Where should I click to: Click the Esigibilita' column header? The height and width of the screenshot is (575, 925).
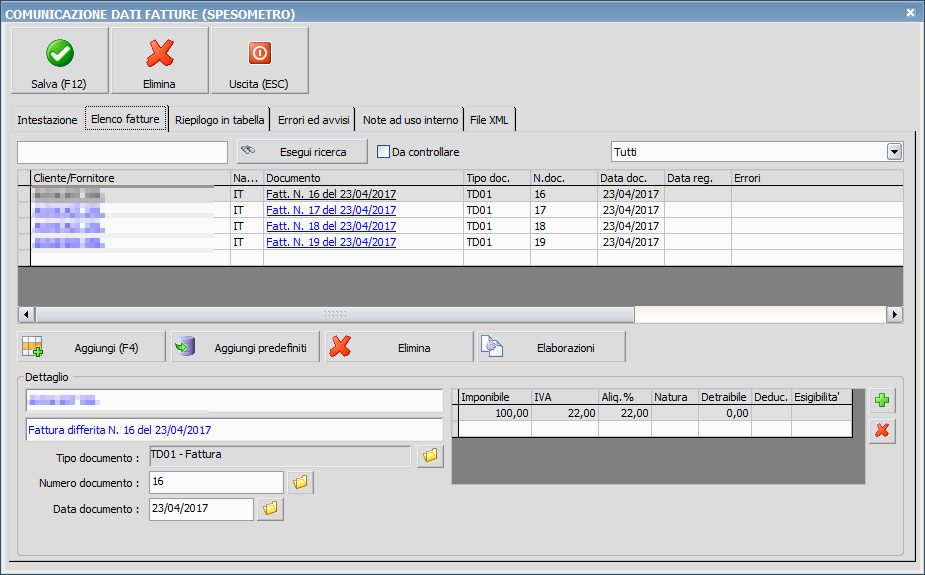tap(821, 397)
